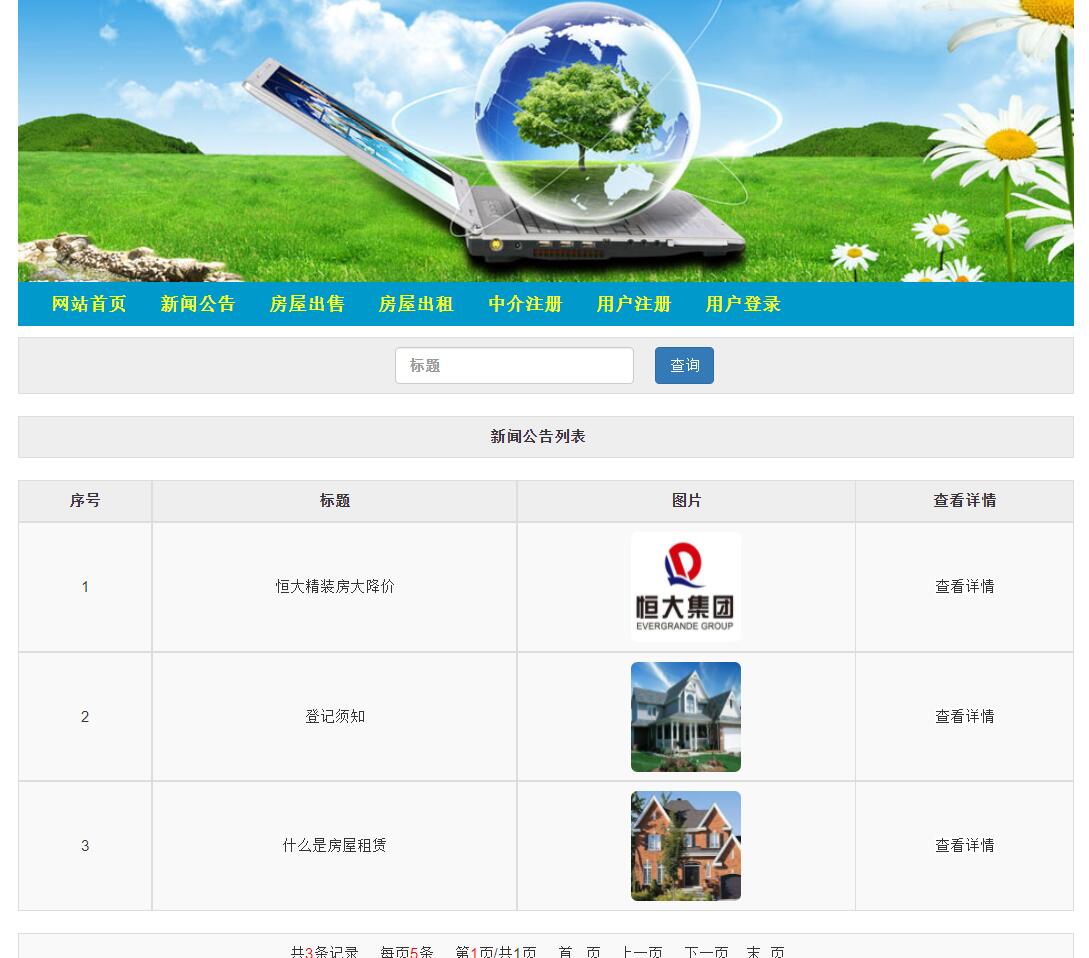
Task: Go to 中介注册 agent registration
Action: point(525,304)
